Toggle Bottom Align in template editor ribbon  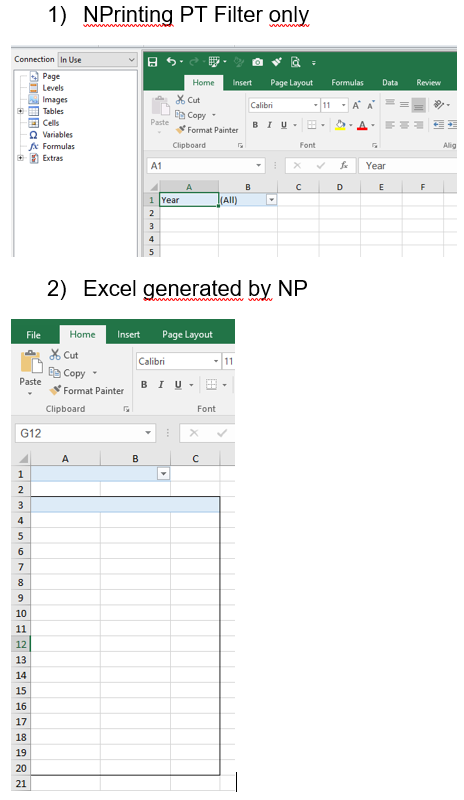pos(419,105)
